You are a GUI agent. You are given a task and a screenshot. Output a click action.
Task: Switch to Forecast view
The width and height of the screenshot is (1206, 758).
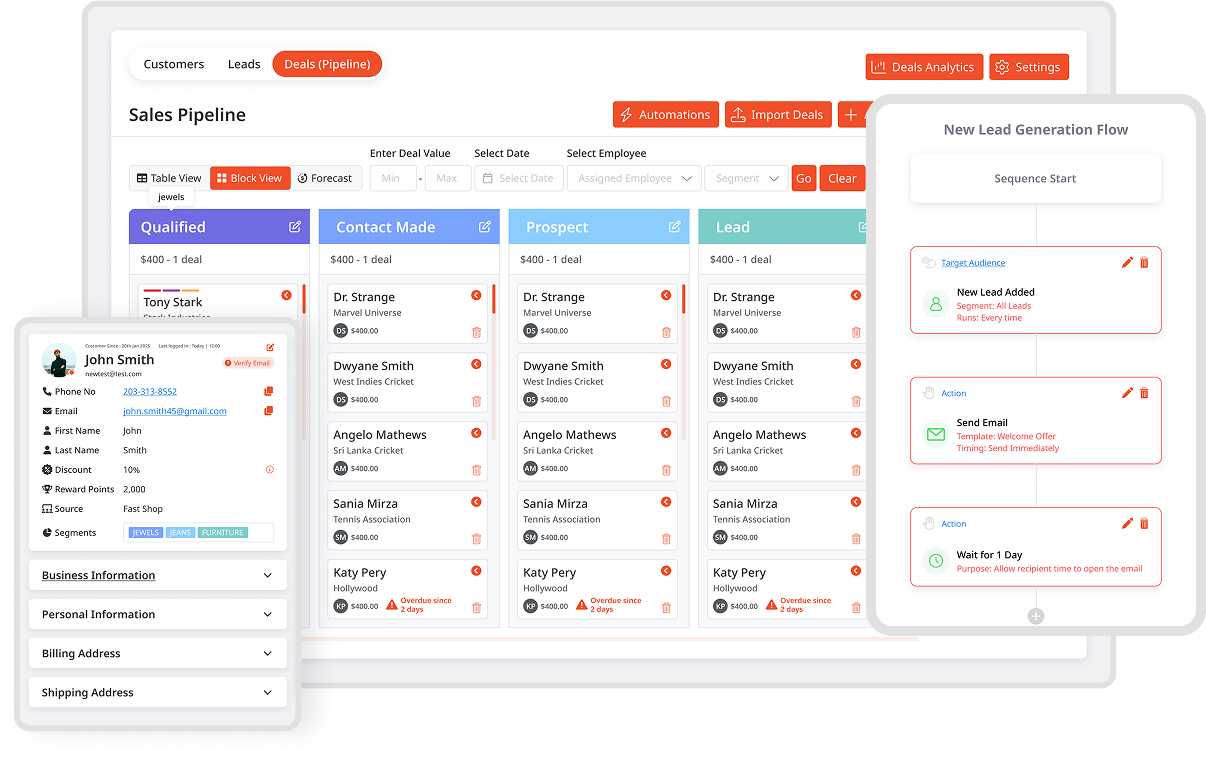[x=325, y=178]
